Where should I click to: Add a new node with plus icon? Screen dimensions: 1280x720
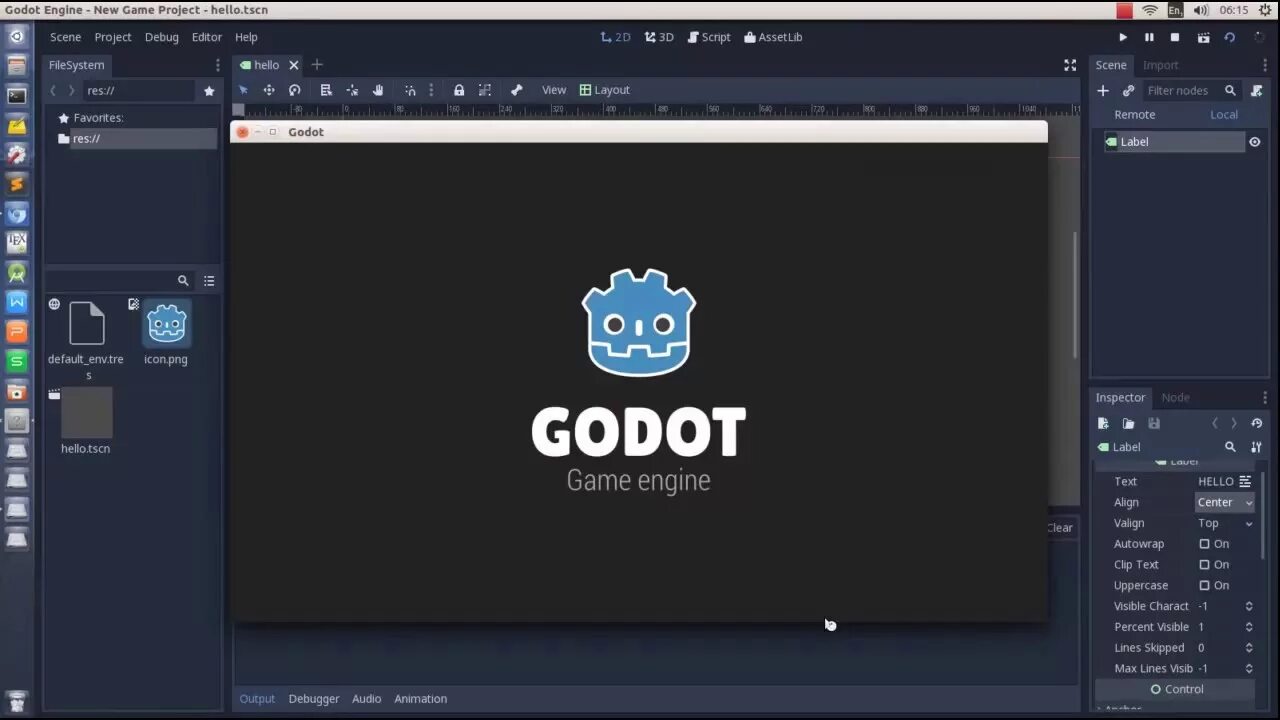click(x=1103, y=90)
